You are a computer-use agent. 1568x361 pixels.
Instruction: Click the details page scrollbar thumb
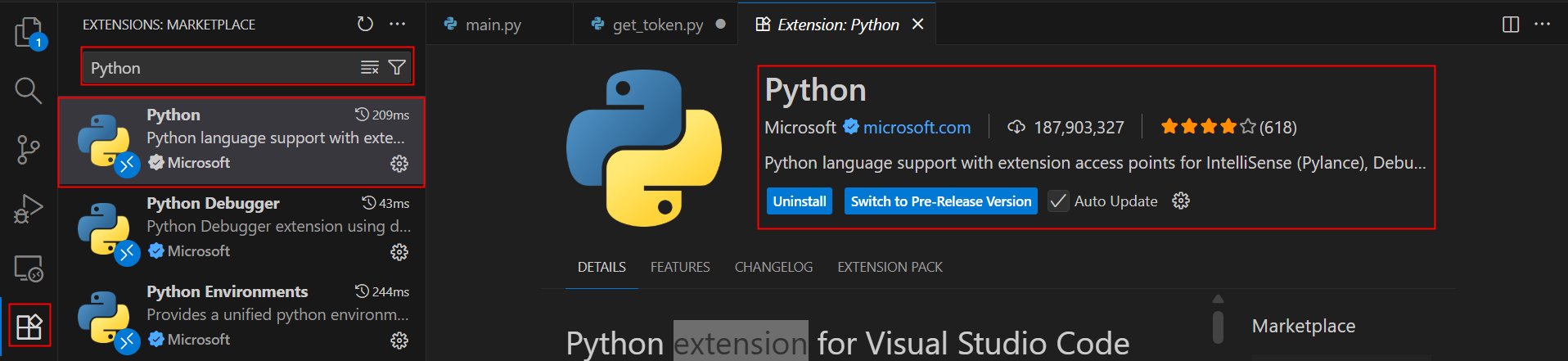pos(1218,327)
